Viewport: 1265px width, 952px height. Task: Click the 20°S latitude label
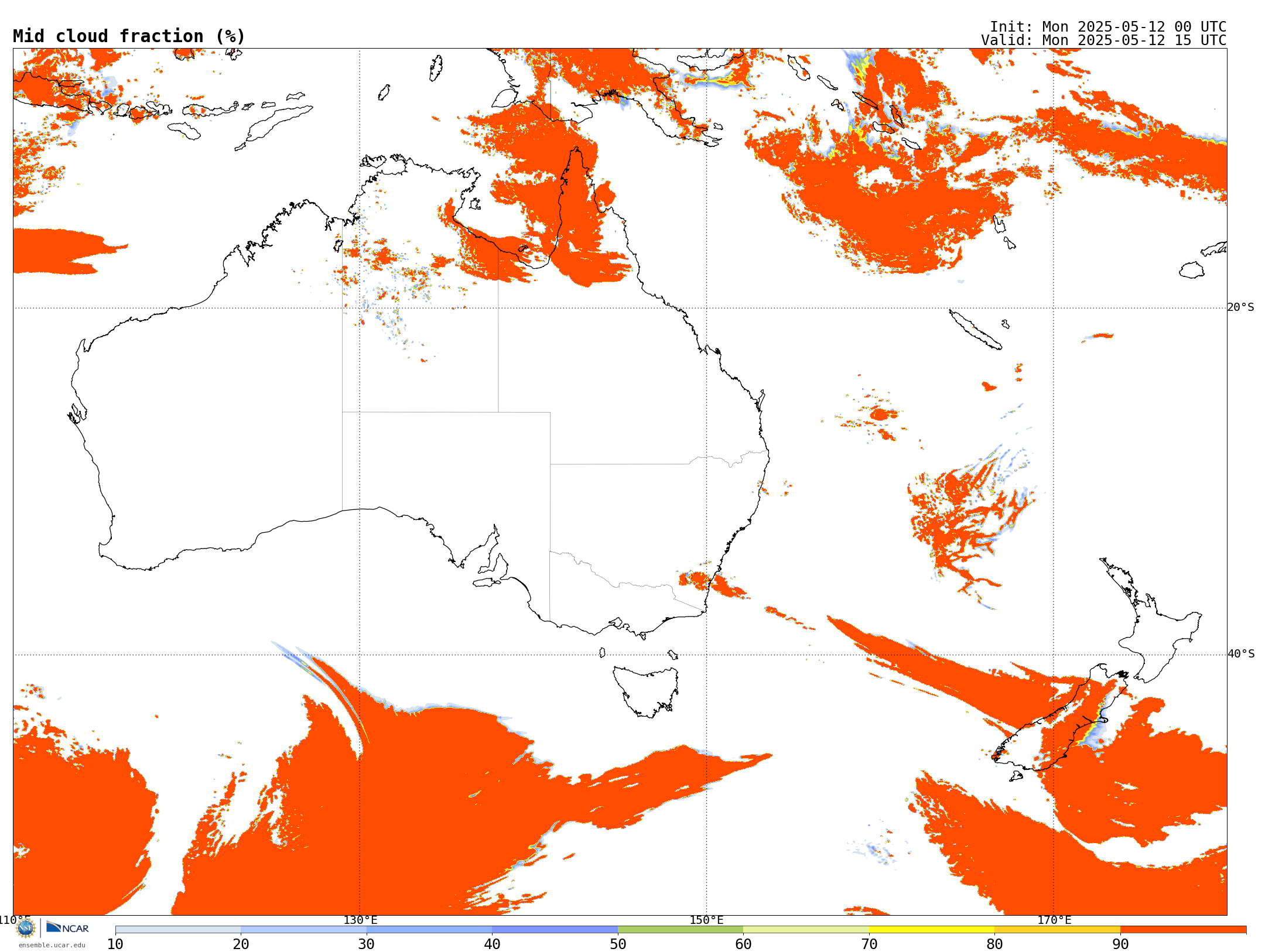tap(1241, 307)
